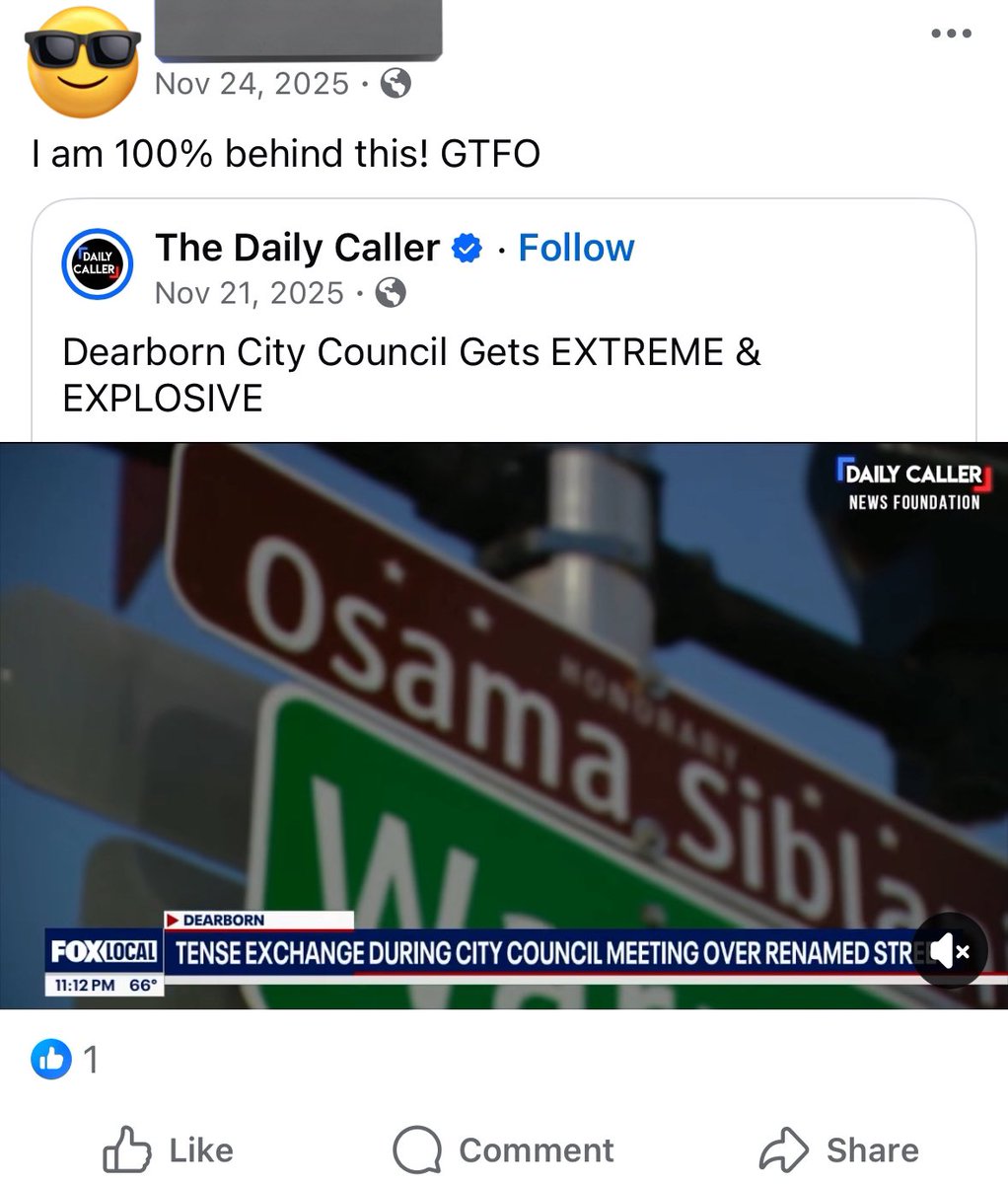Image resolution: width=1008 pixels, height=1184 pixels.
Task: Tap the Fox Local news banner logo
Action: 104,952
